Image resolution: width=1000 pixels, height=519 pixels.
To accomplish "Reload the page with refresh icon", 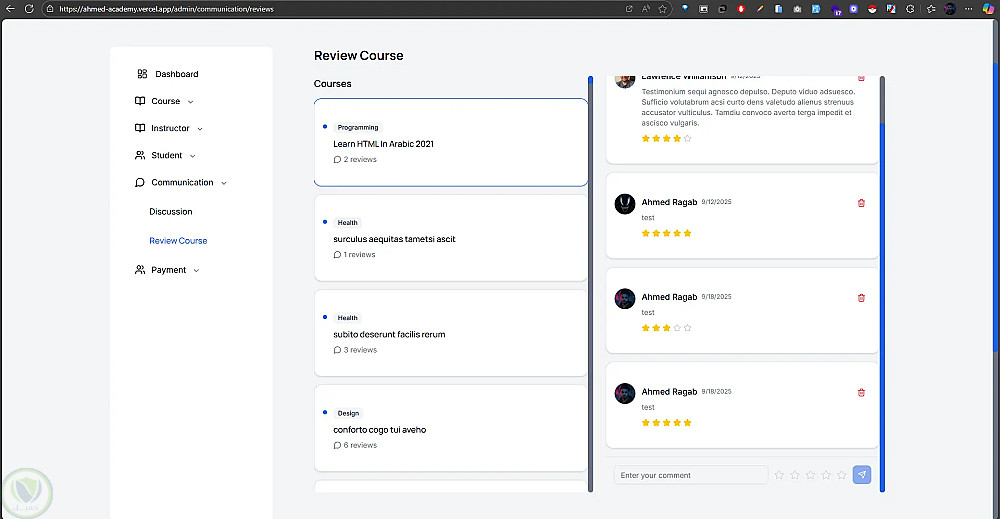I will point(29,9).
